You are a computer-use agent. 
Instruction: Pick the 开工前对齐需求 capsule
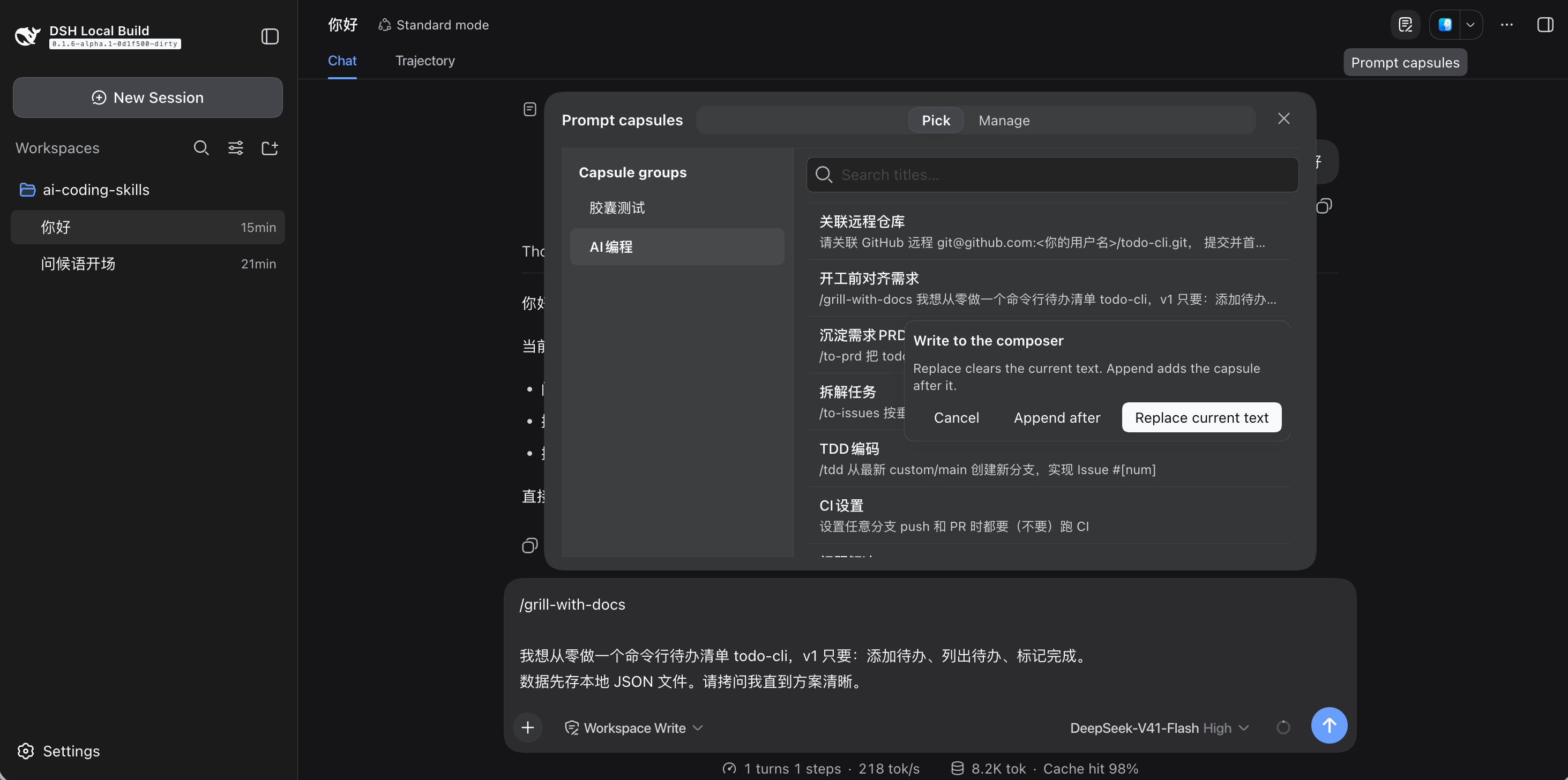[1048, 288]
